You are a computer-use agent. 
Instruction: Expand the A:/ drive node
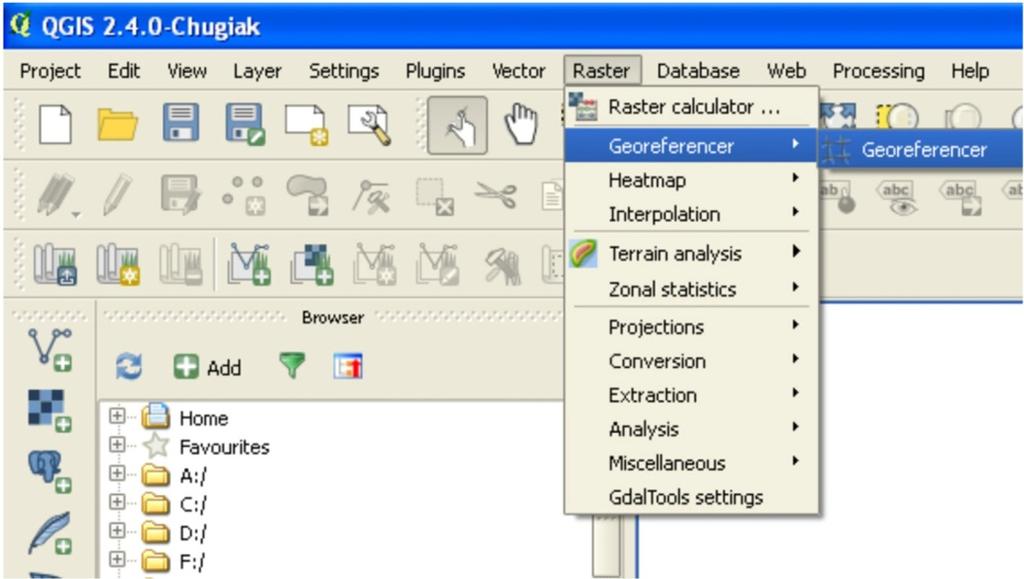(x=117, y=473)
